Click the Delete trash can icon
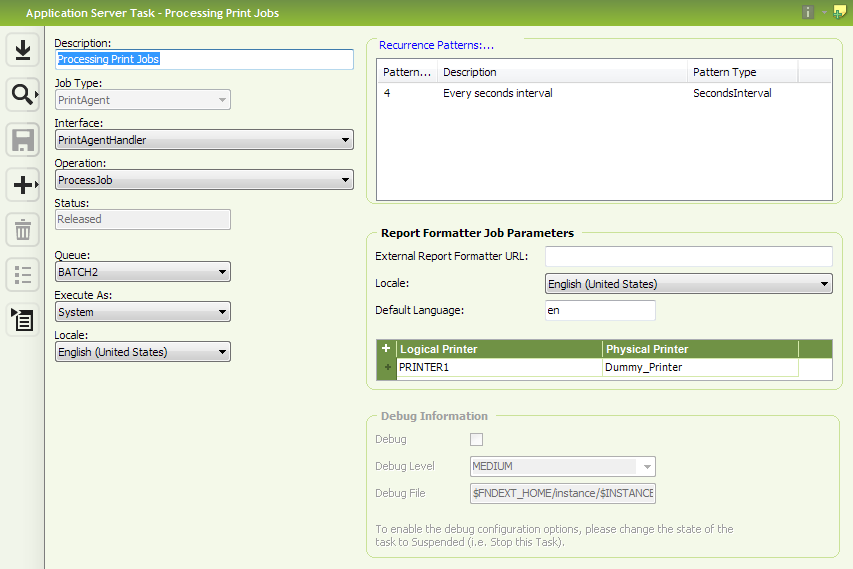This screenshot has height=569, width=853. tap(22, 230)
